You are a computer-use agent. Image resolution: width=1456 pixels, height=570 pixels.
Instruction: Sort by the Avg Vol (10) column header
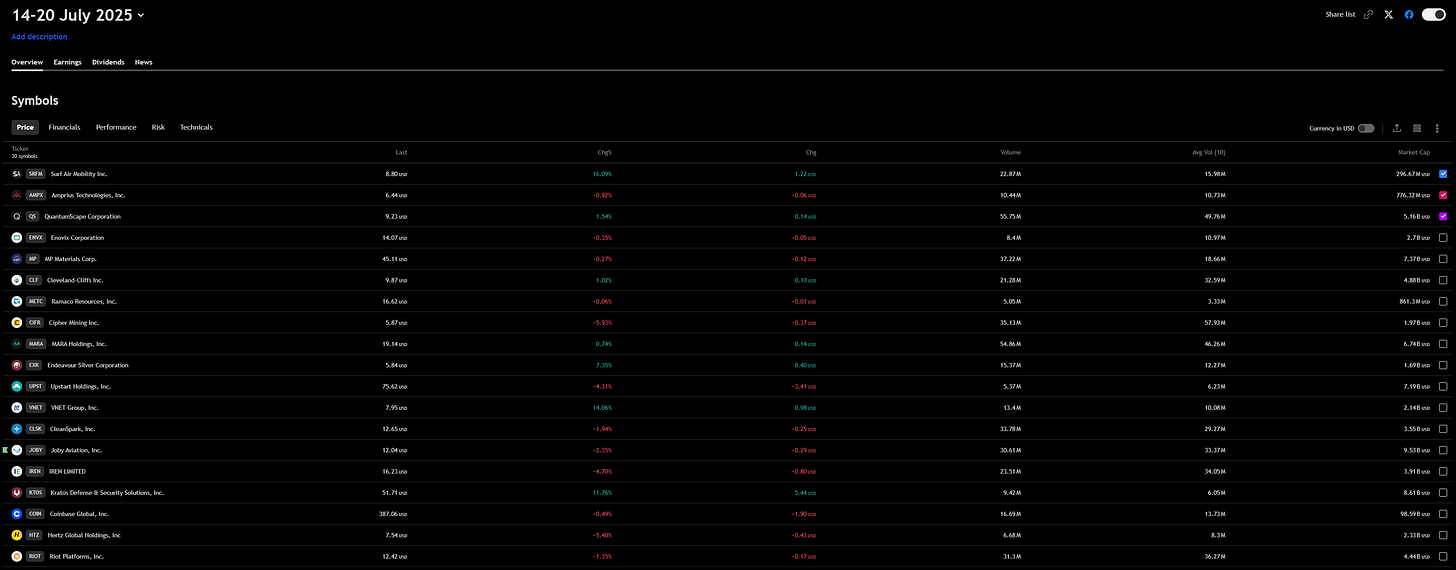point(1209,152)
